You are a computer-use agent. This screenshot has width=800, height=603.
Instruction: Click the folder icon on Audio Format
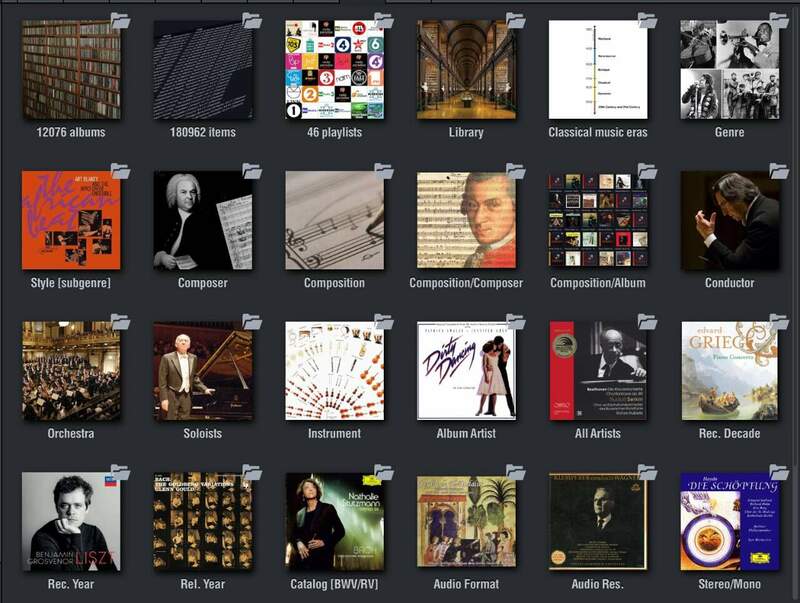click(515, 472)
